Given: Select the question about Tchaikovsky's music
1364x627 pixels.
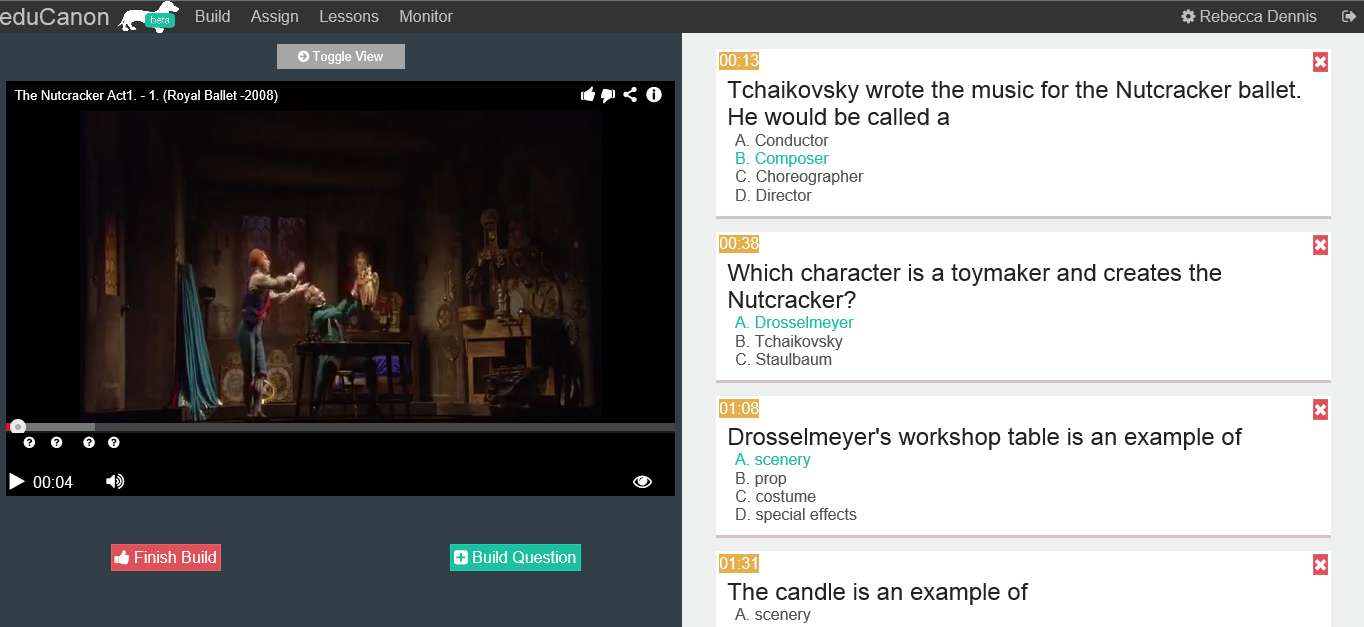Looking at the screenshot, I should (x=1014, y=103).
